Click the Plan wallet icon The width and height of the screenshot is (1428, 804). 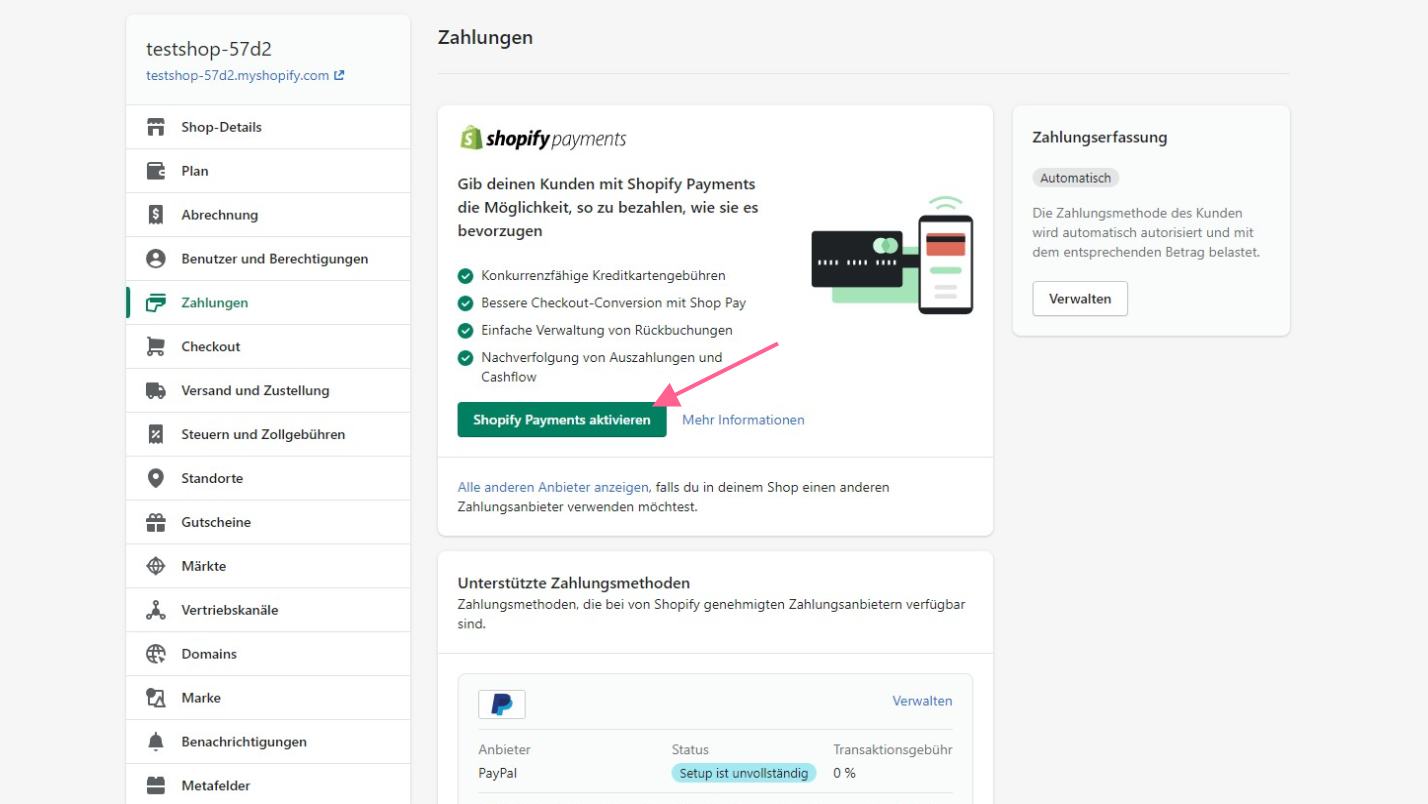pyautogui.click(x=155, y=171)
